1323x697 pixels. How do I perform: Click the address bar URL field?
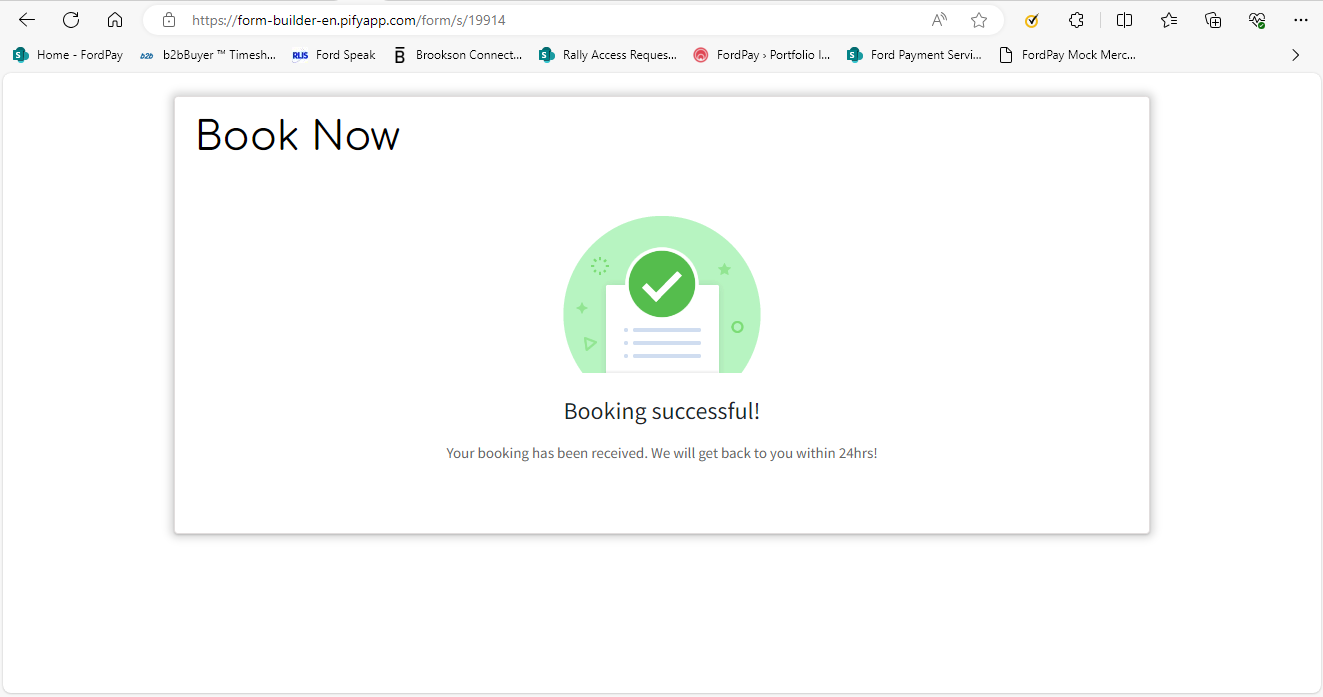(550, 20)
